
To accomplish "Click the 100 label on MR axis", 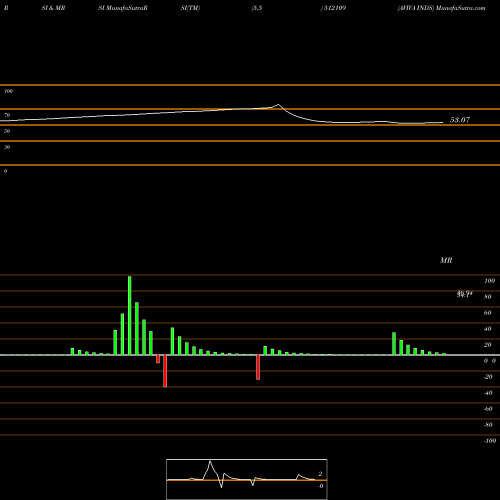I will tap(490, 281).
